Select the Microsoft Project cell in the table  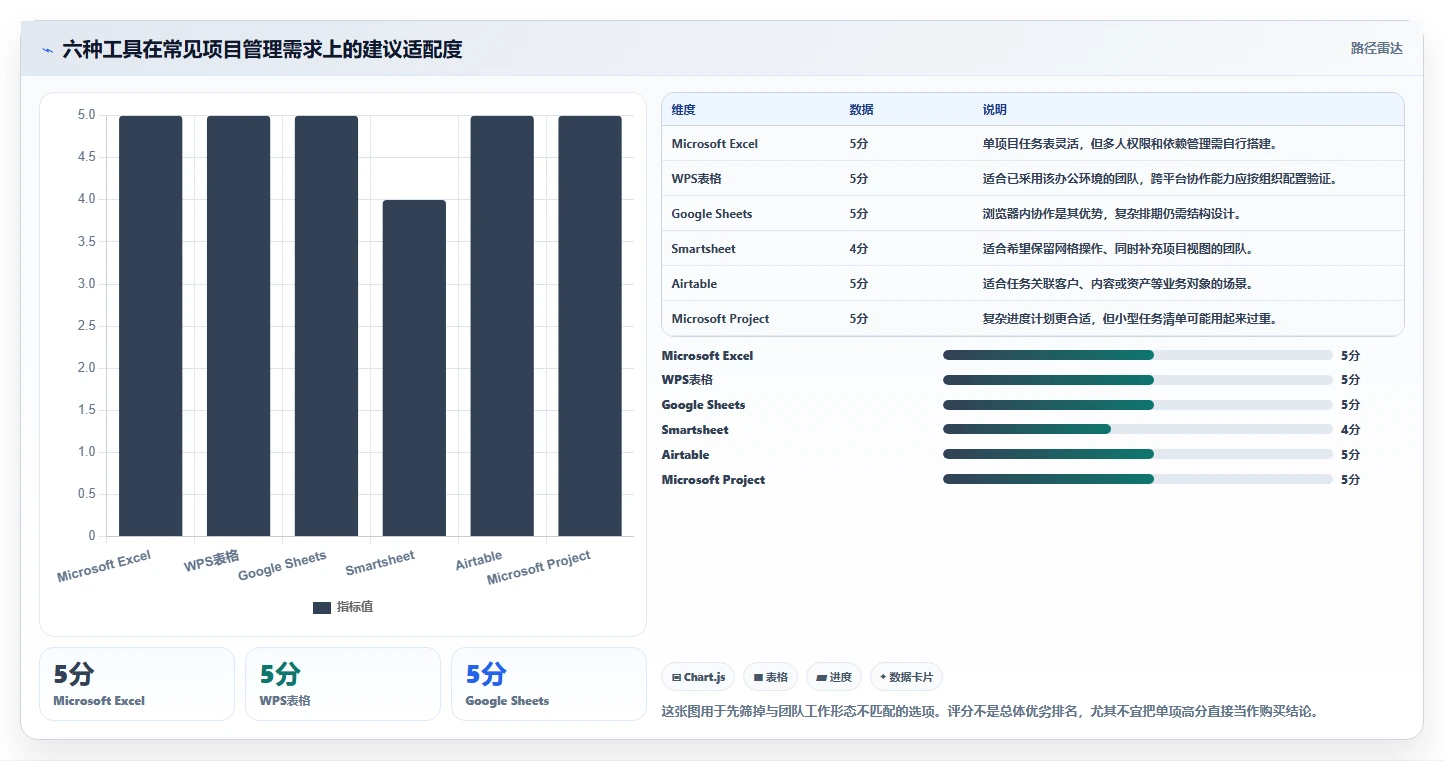[x=721, y=319]
